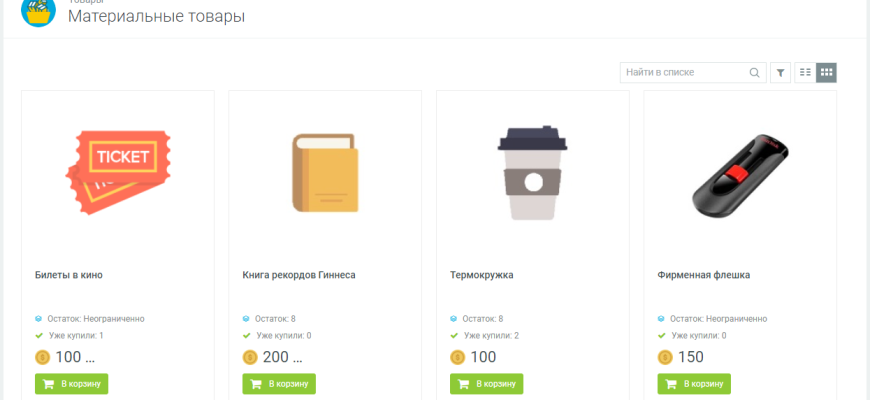Click the thermo mug product image
The height and width of the screenshot is (400, 870).
click(533, 172)
